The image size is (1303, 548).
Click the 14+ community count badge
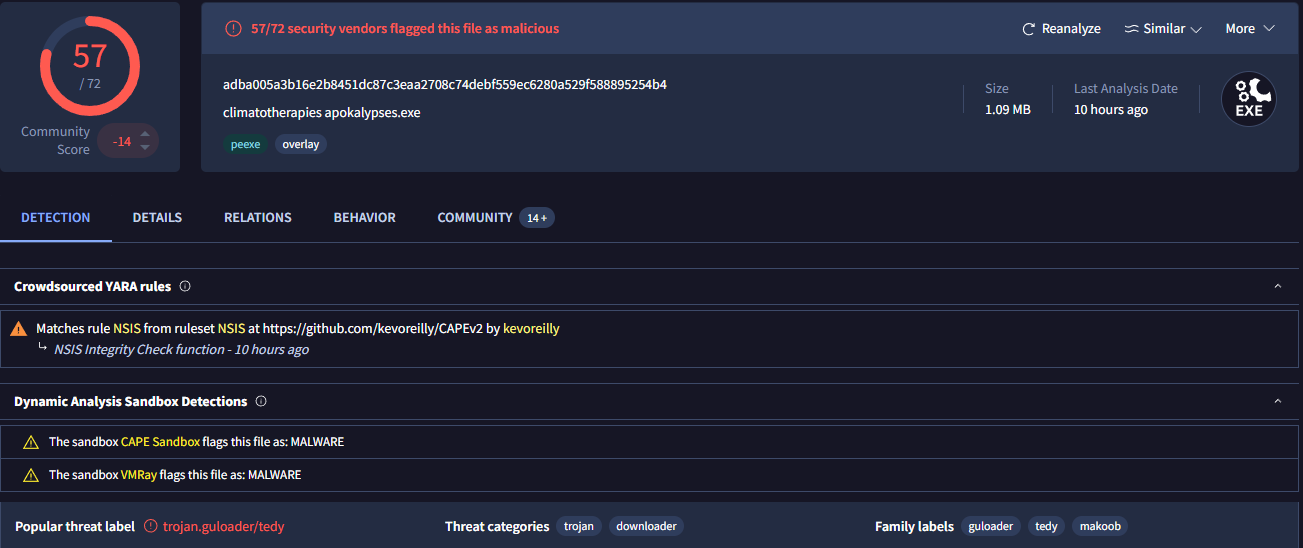(x=537, y=218)
